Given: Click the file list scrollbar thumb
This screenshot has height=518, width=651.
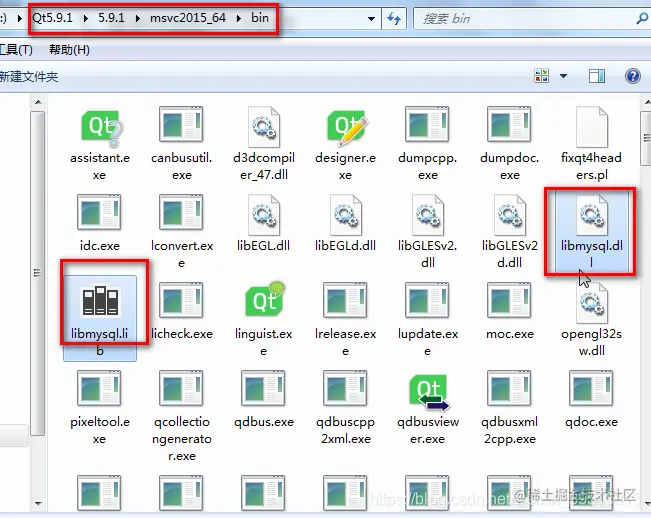Looking at the screenshot, I should click(x=647, y=139).
